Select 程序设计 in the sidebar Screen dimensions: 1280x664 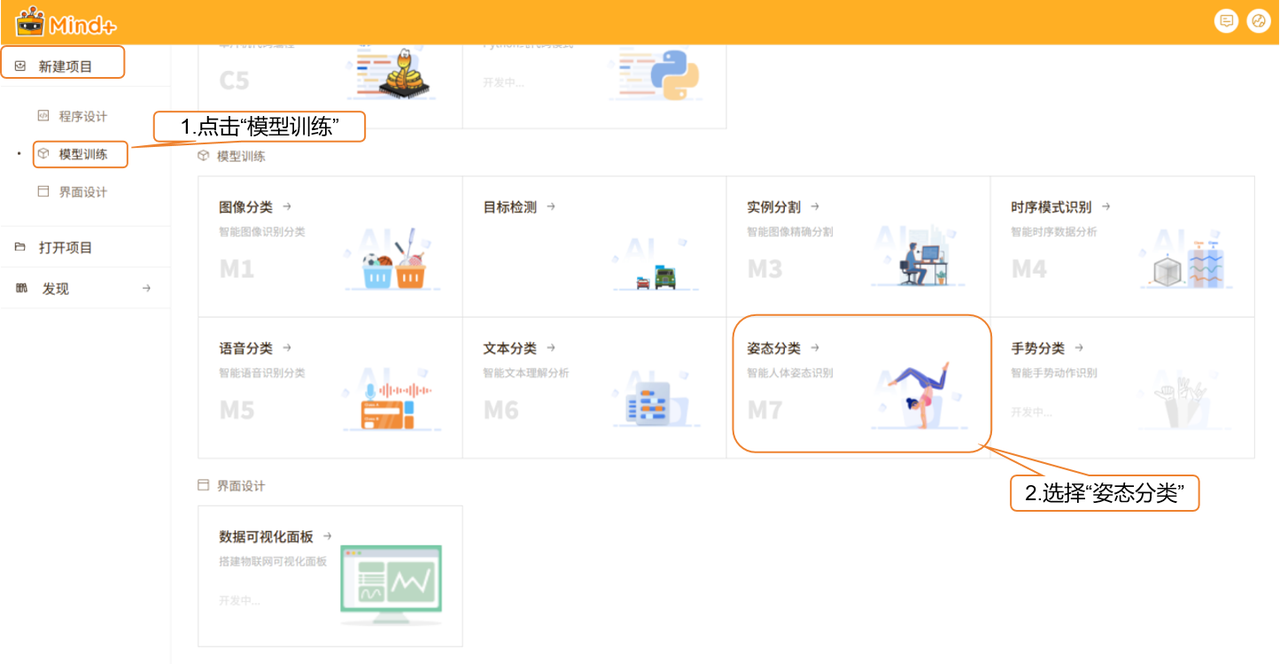point(82,116)
